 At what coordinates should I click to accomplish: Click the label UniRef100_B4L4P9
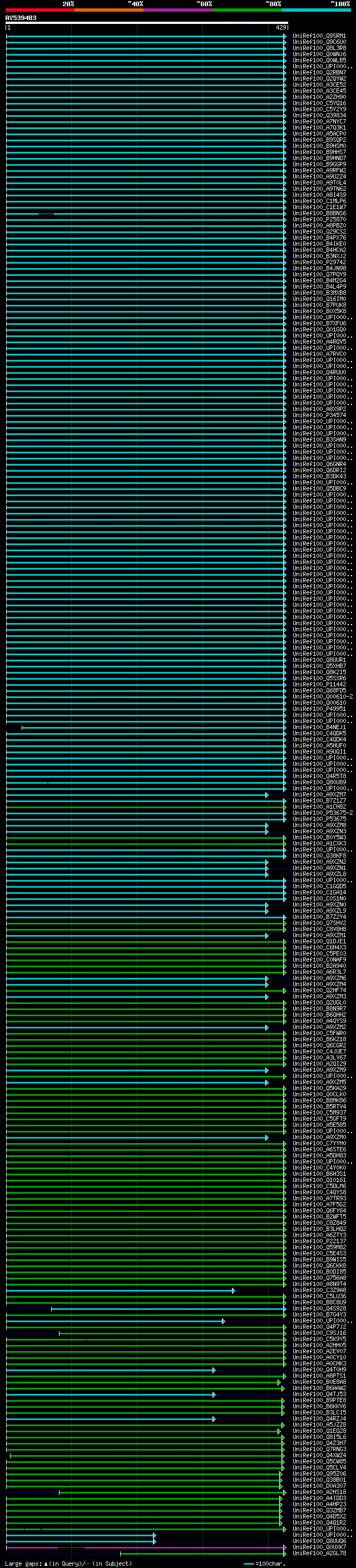(319, 286)
